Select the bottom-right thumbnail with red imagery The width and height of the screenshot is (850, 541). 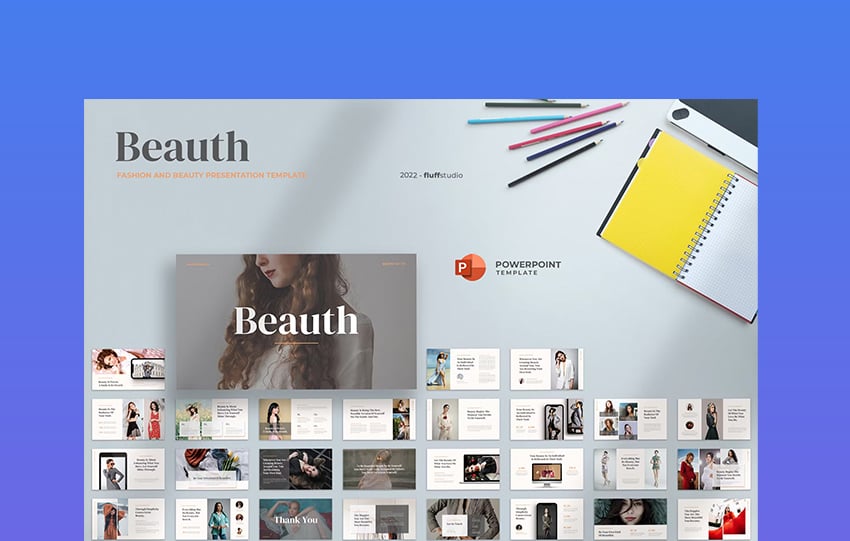coord(714,519)
